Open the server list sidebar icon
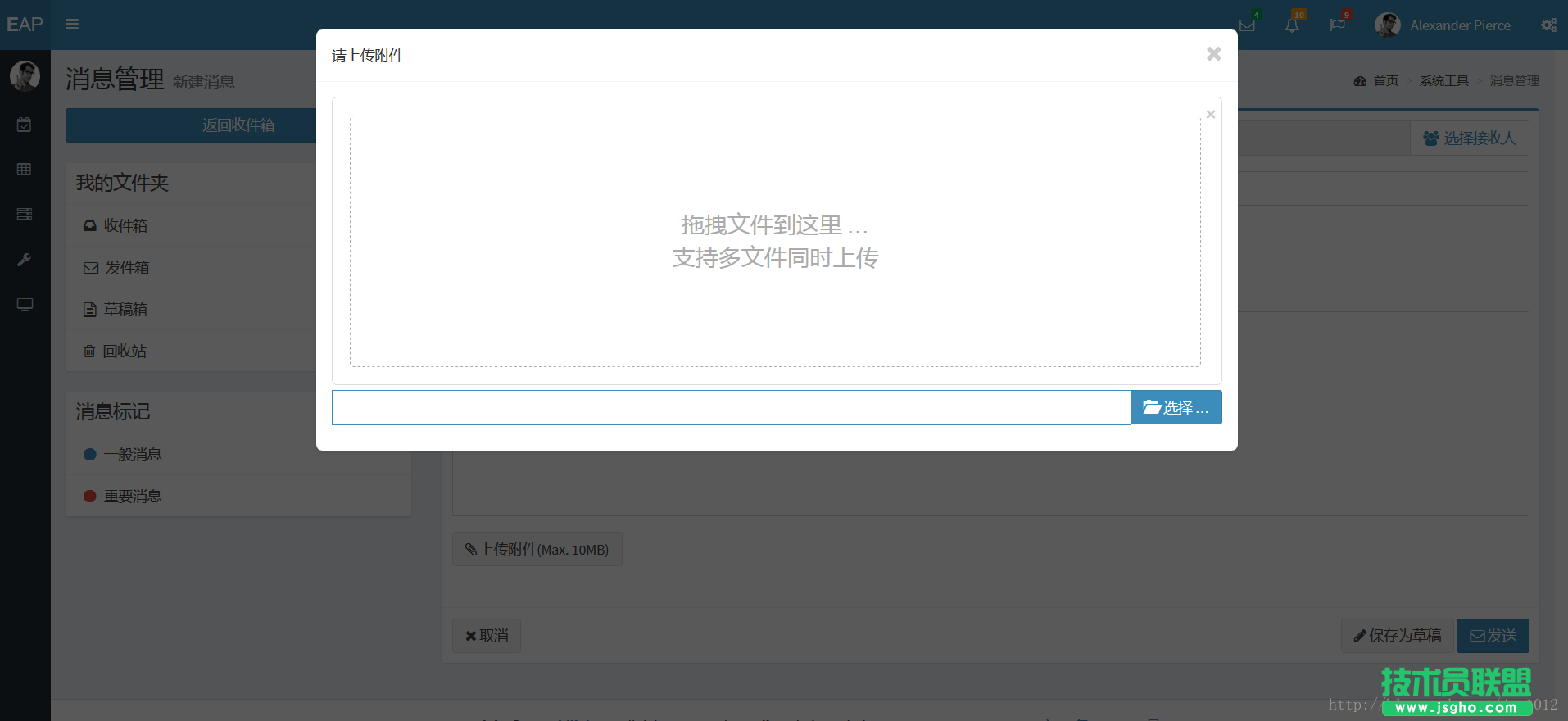 pyautogui.click(x=25, y=214)
